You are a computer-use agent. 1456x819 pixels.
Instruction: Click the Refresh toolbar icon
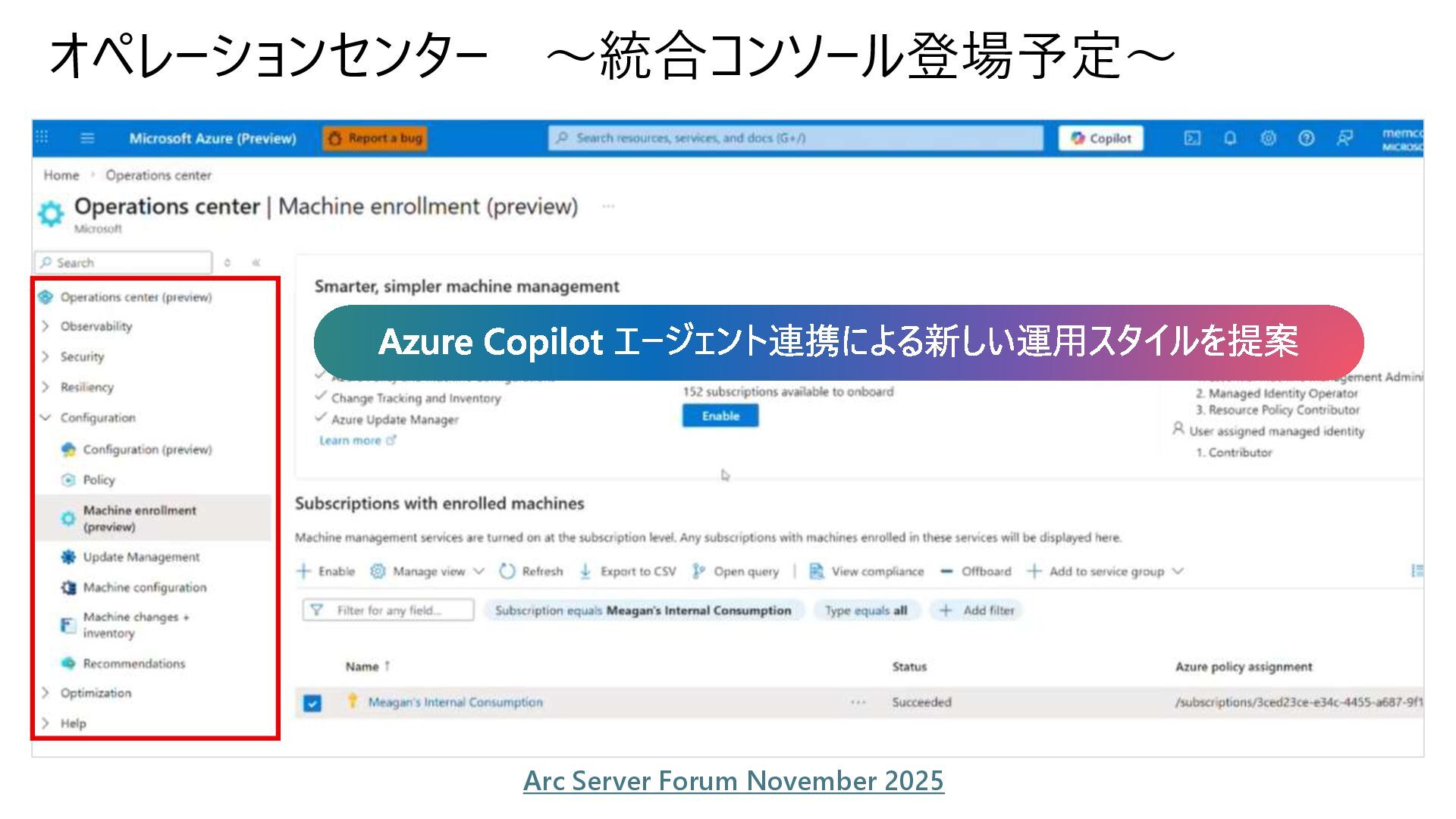click(531, 571)
